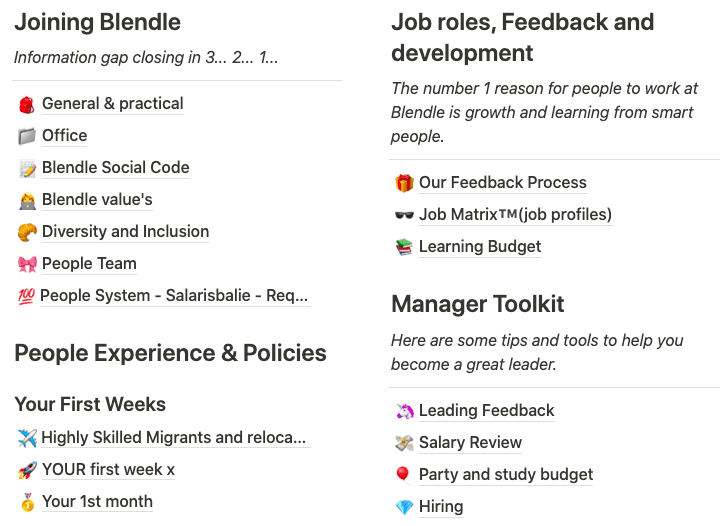
Task: Open Highly Skilled Migrants and relocation page
Action: coord(174,437)
